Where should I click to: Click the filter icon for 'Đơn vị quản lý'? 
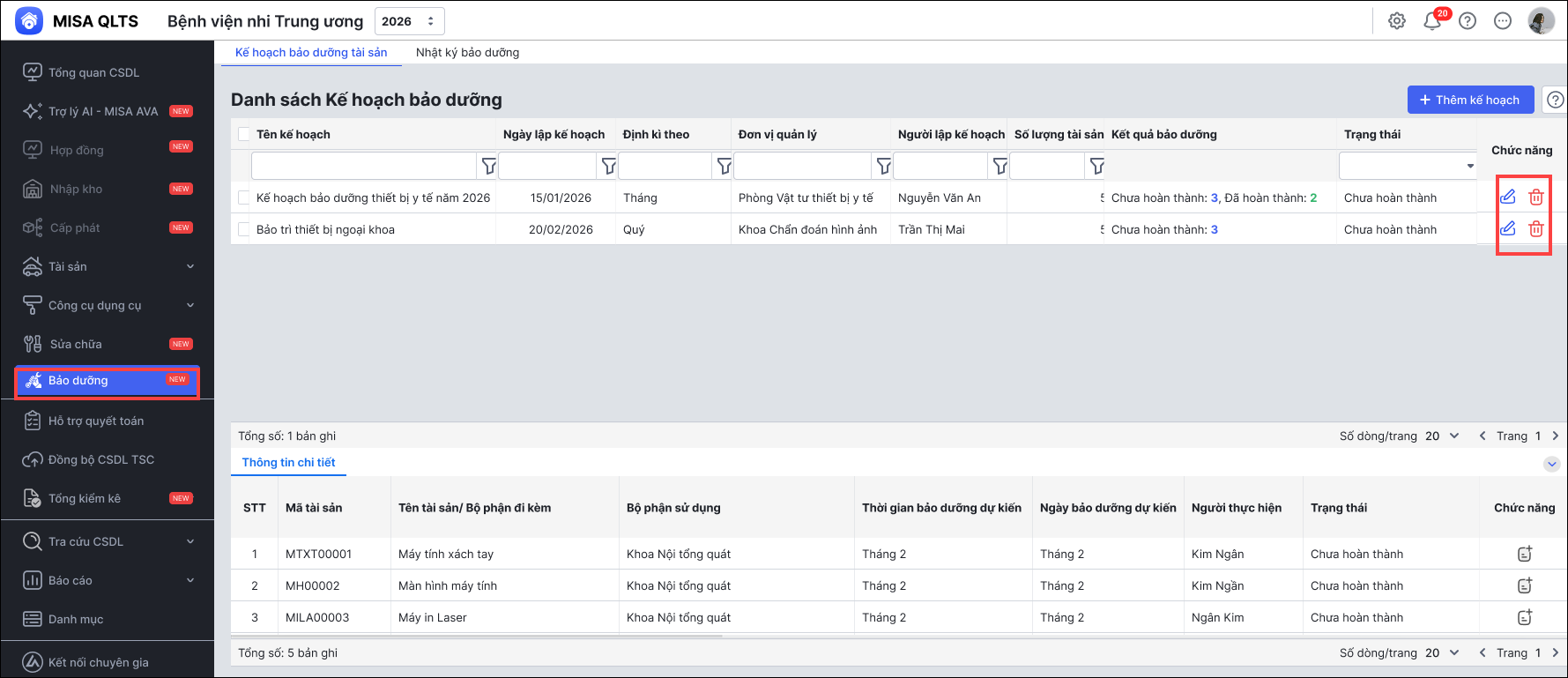(x=884, y=166)
